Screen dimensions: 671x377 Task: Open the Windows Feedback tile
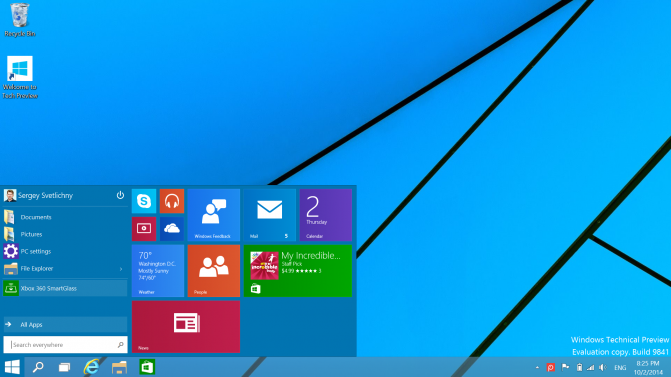(x=214, y=215)
